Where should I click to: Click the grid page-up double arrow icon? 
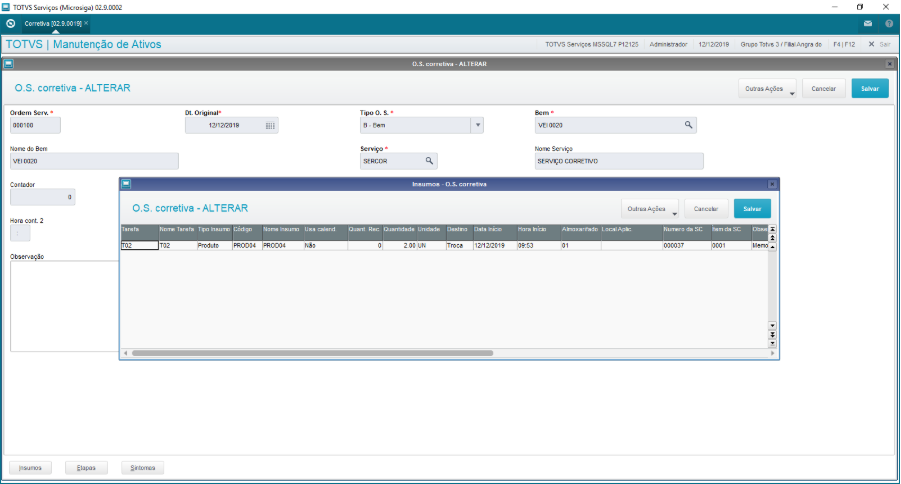772,237
